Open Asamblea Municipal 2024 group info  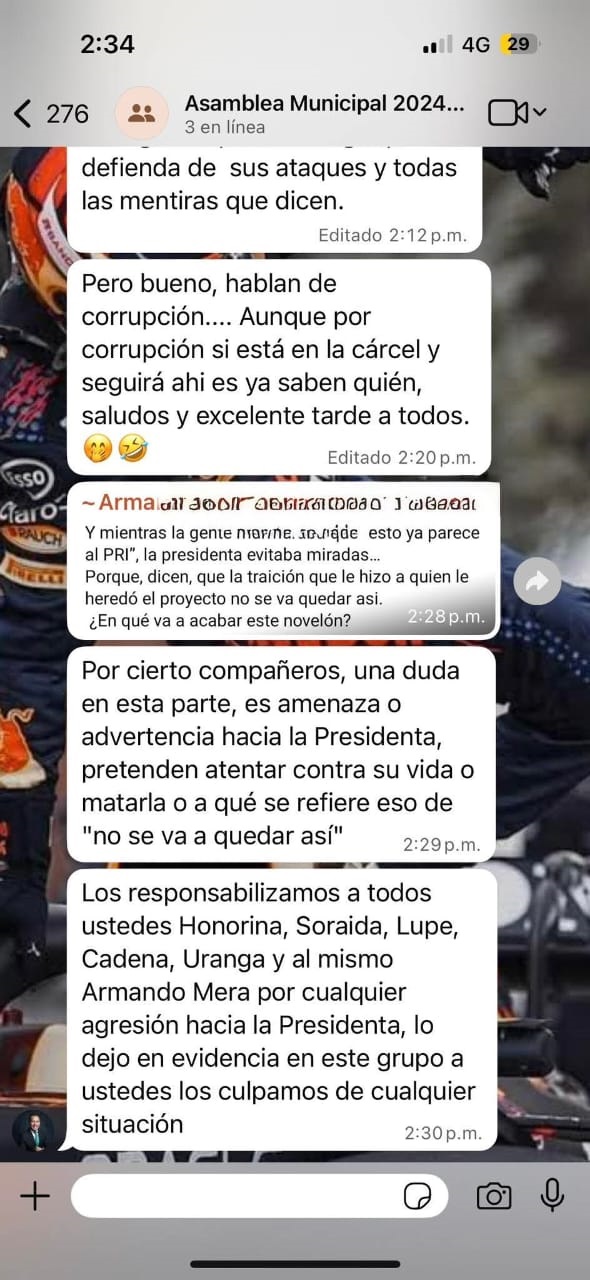coord(325,103)
